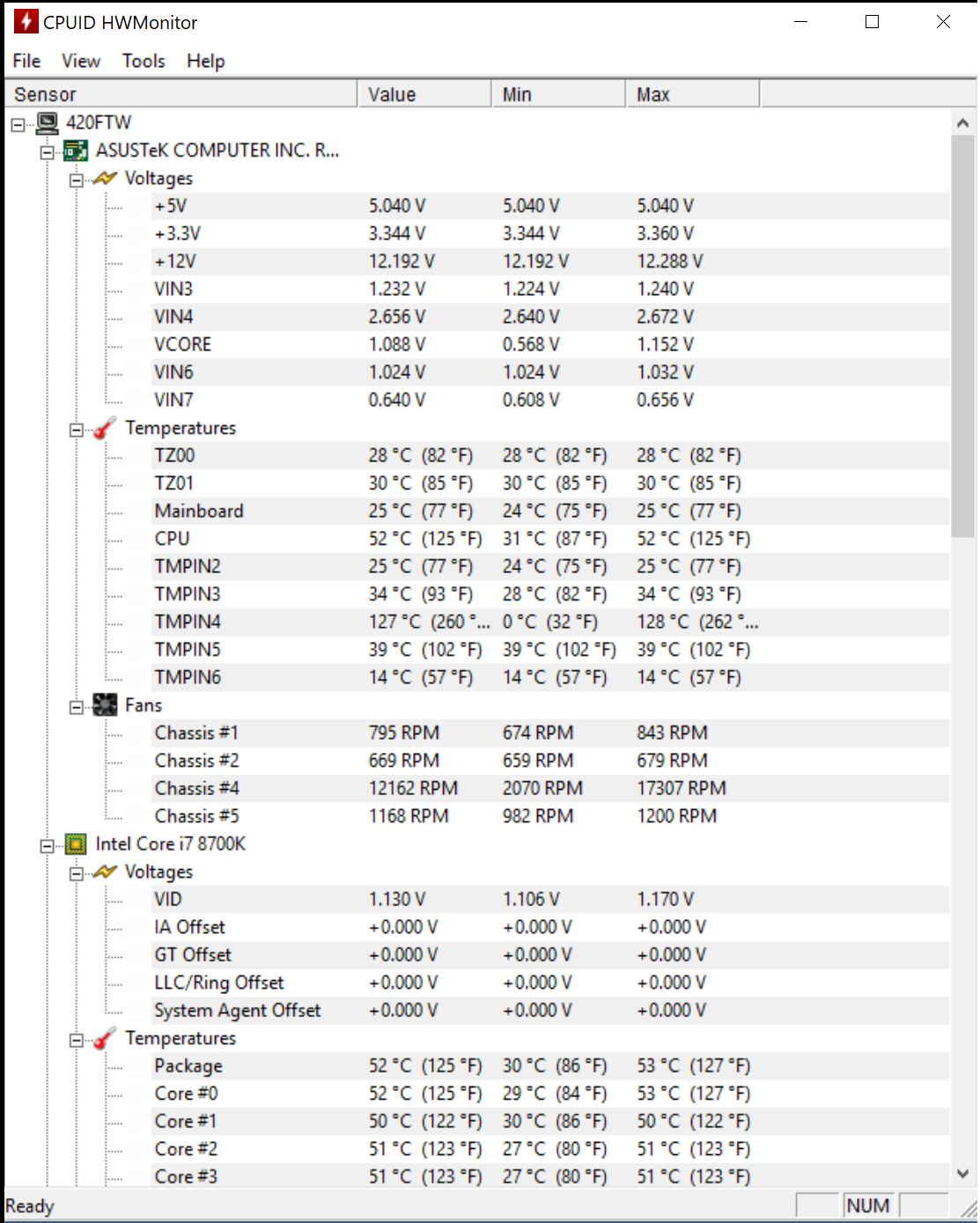Click the CPU Voltages lightning icon
The image size is (980, 1223).
[105, 872]
